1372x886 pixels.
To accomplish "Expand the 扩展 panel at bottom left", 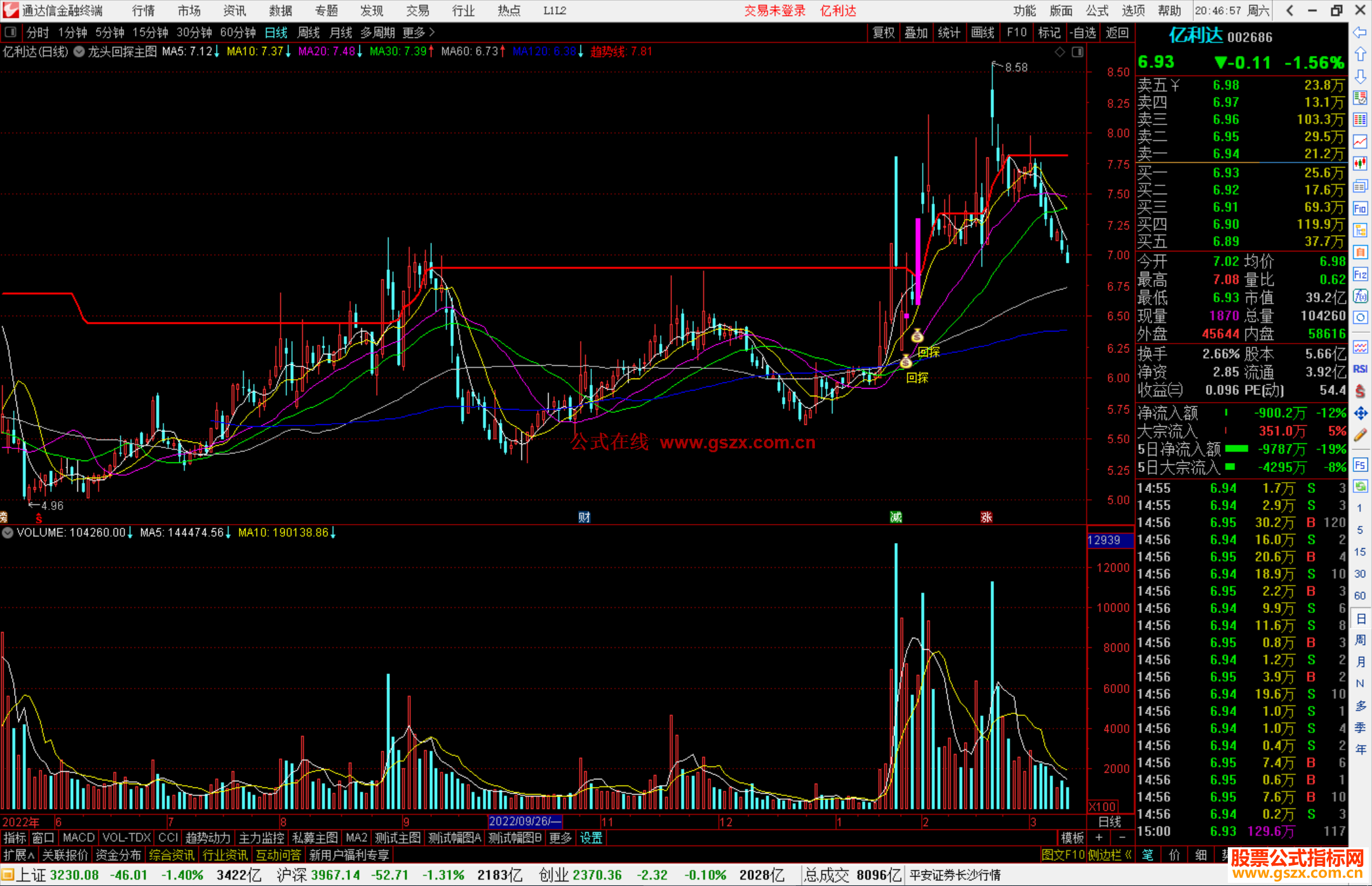I will point(18,855).
